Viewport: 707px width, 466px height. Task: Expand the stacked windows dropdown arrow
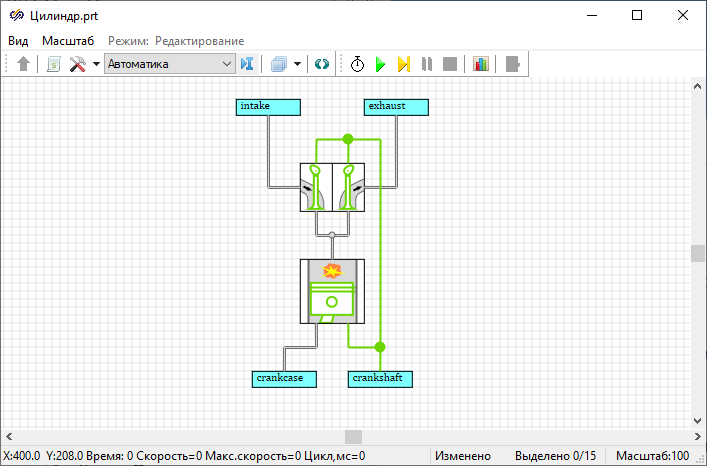coord(298,64)
